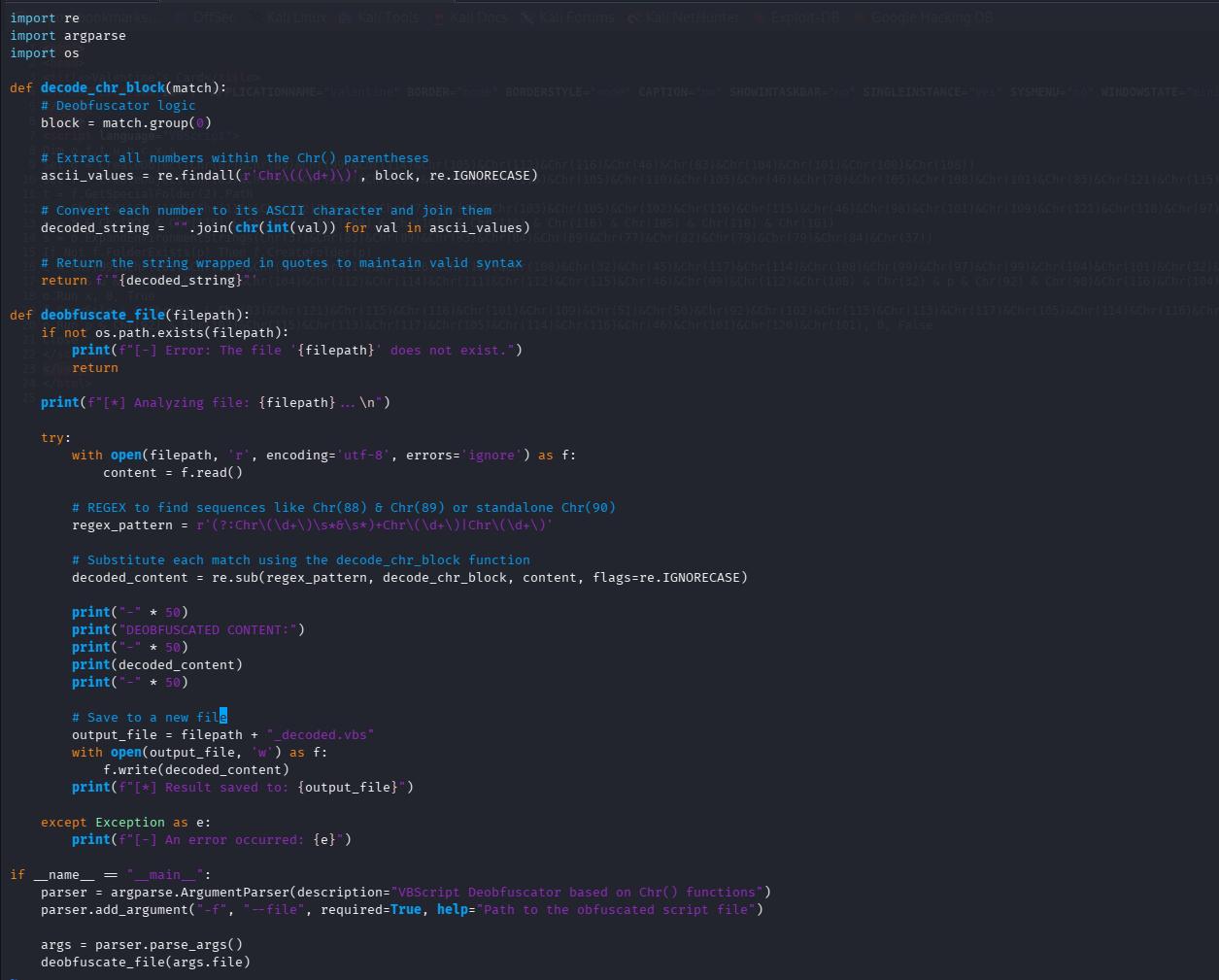Click the 'import argparse' line

[x=68, y=36]
